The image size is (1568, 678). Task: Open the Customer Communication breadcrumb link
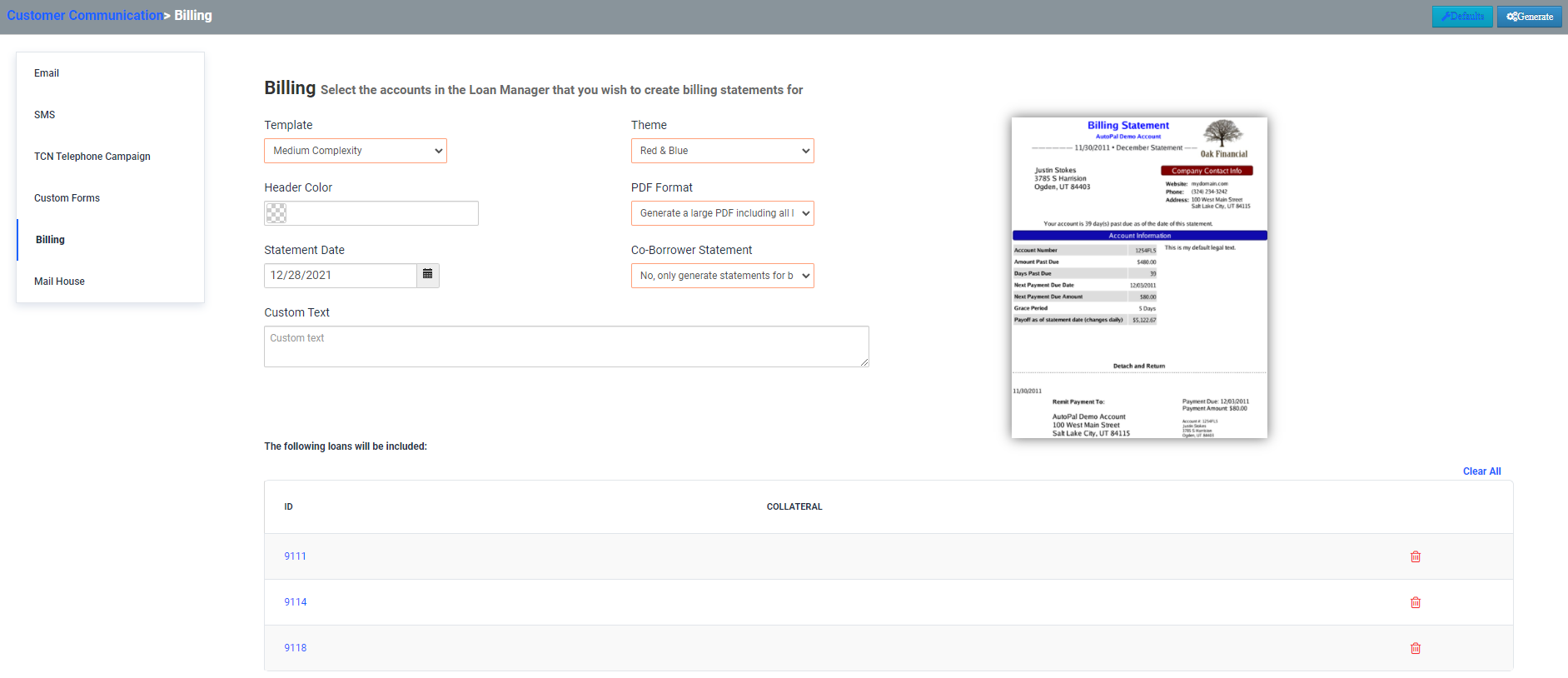pyautogui.click(x=85, y=16)
